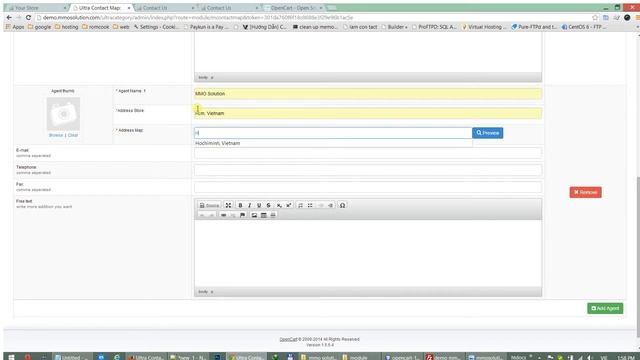This screenshot has height=360, width=640.
Task: Click inside the Free text editing area
Action: pos(368,253)
